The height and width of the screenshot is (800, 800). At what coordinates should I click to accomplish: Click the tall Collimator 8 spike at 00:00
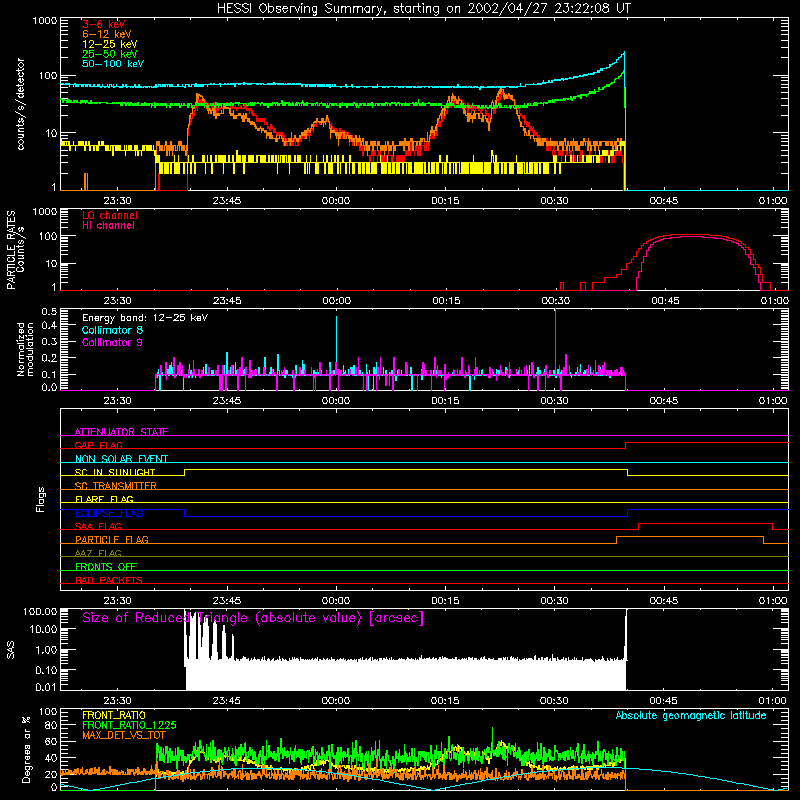pos(336,345)
